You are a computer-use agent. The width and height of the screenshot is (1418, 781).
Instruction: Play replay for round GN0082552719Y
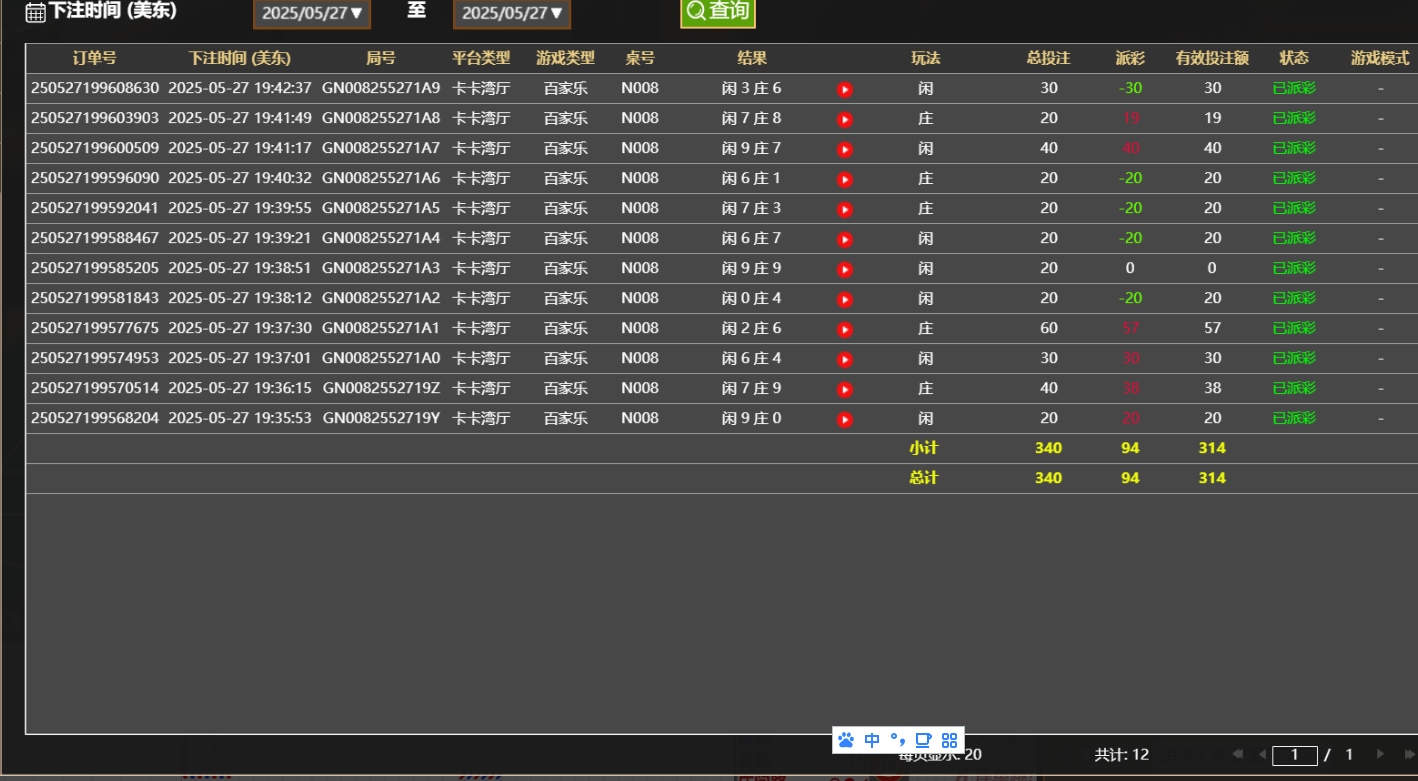tap(845, 419)
